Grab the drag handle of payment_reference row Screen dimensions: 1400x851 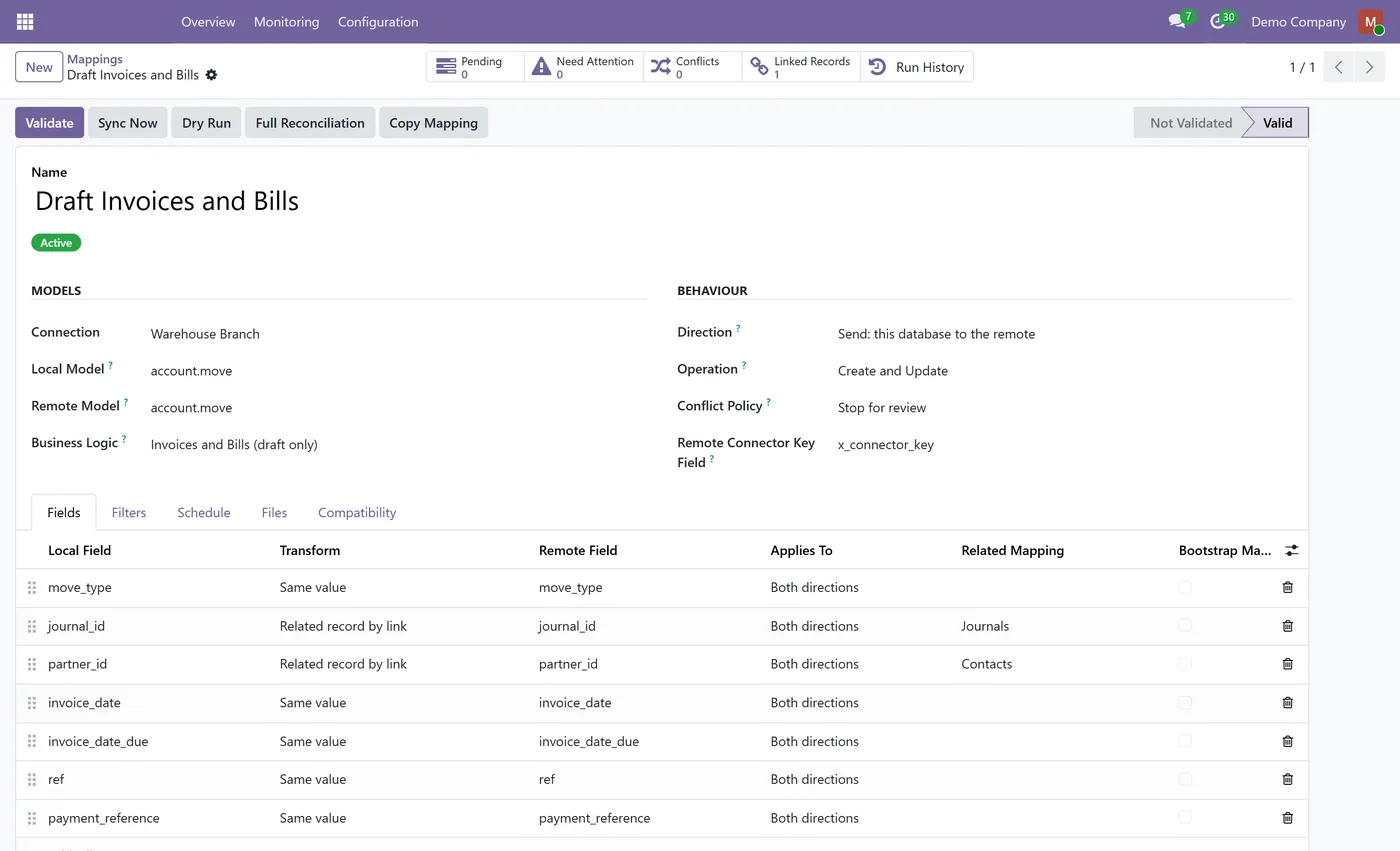(32, 818)
